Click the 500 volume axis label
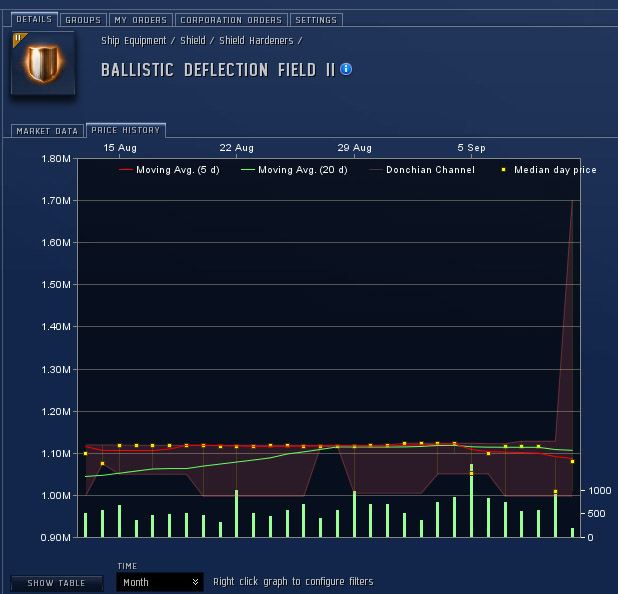Image resolution: width=618 pixels, height=594 pixels. coord(596,514)
